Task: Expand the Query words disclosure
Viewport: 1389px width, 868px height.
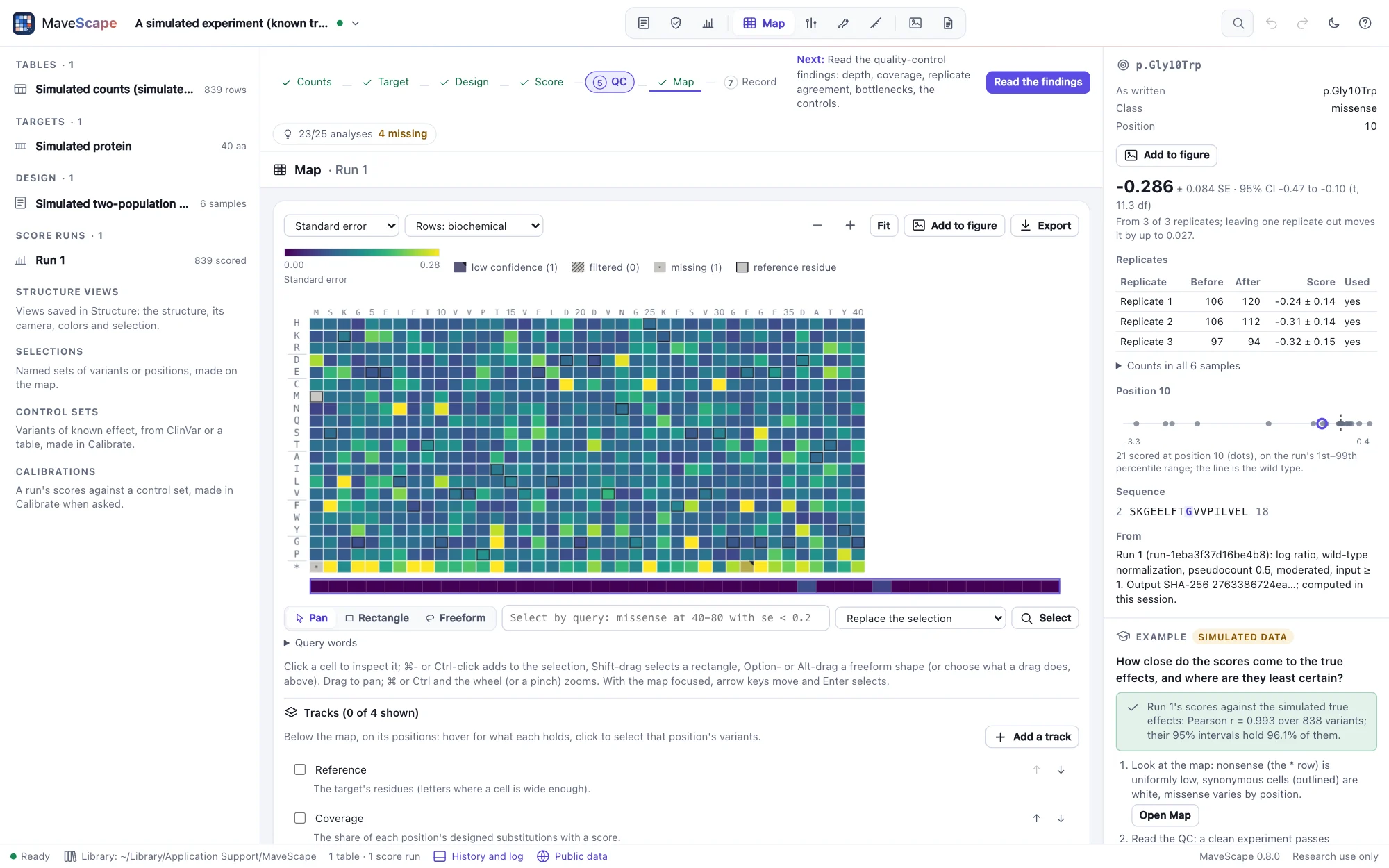Action: click(x=321, y=643)
